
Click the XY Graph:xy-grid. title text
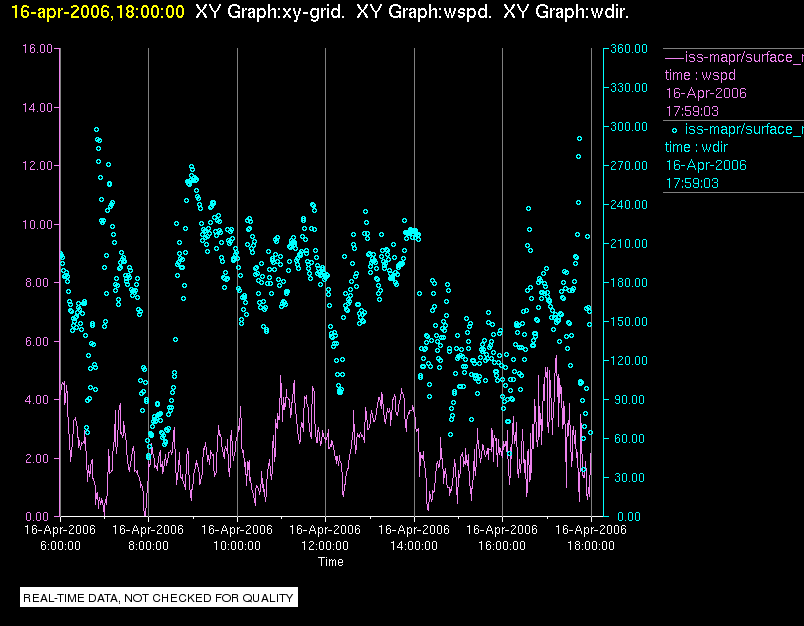point(270,12)
